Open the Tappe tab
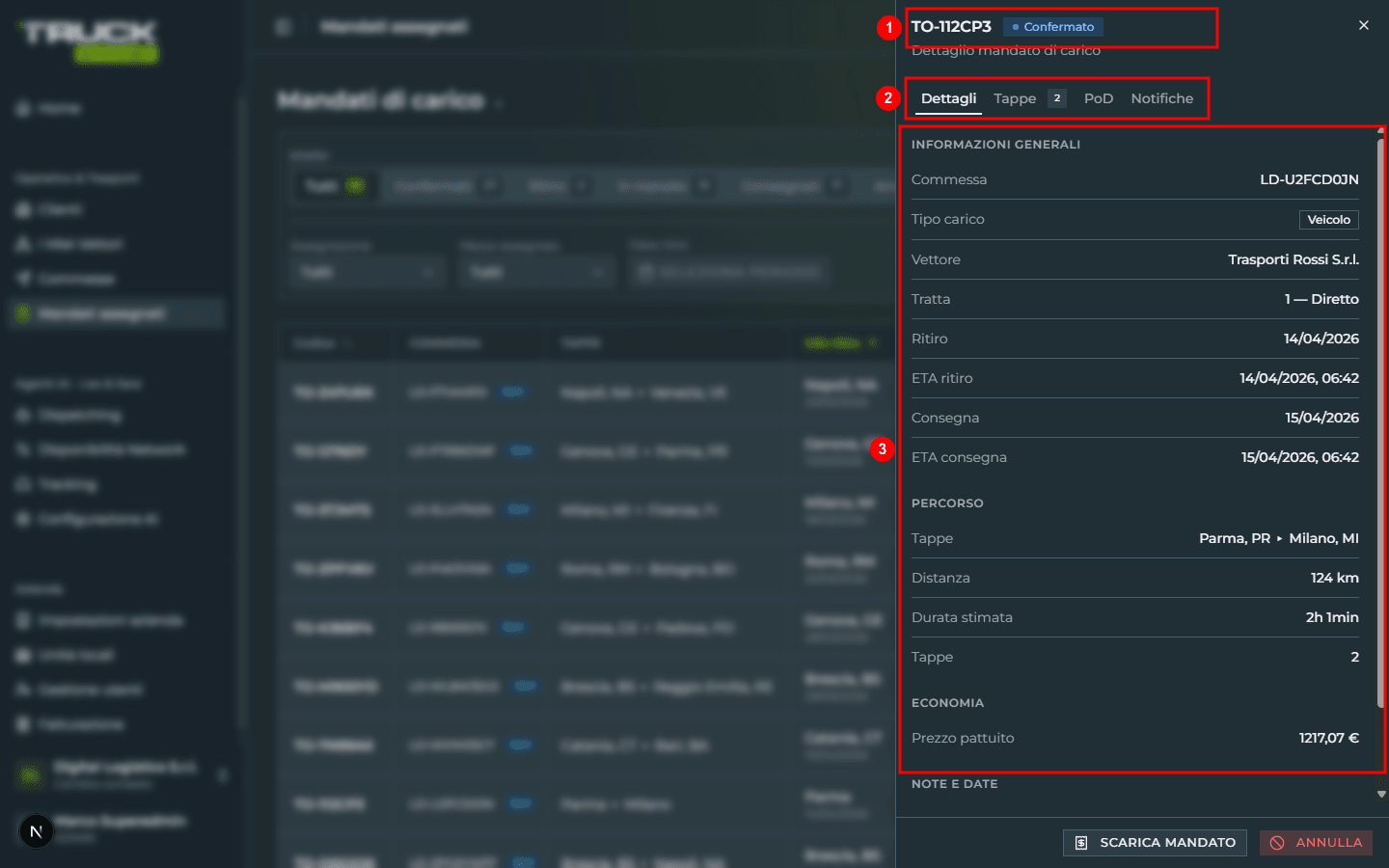This screenshot has height=868, width=1389. 1029,98
